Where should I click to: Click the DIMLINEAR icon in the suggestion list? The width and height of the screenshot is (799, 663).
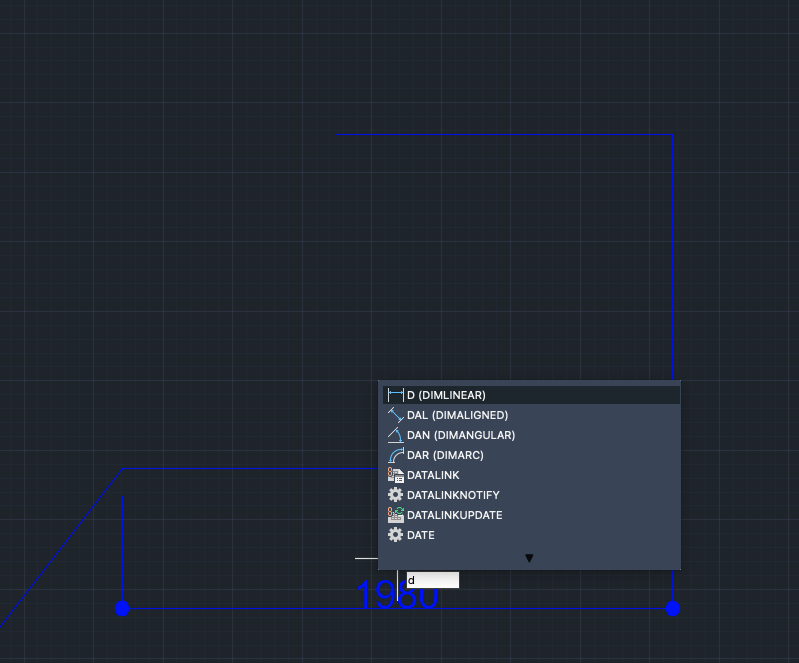(x=395, y=395)
